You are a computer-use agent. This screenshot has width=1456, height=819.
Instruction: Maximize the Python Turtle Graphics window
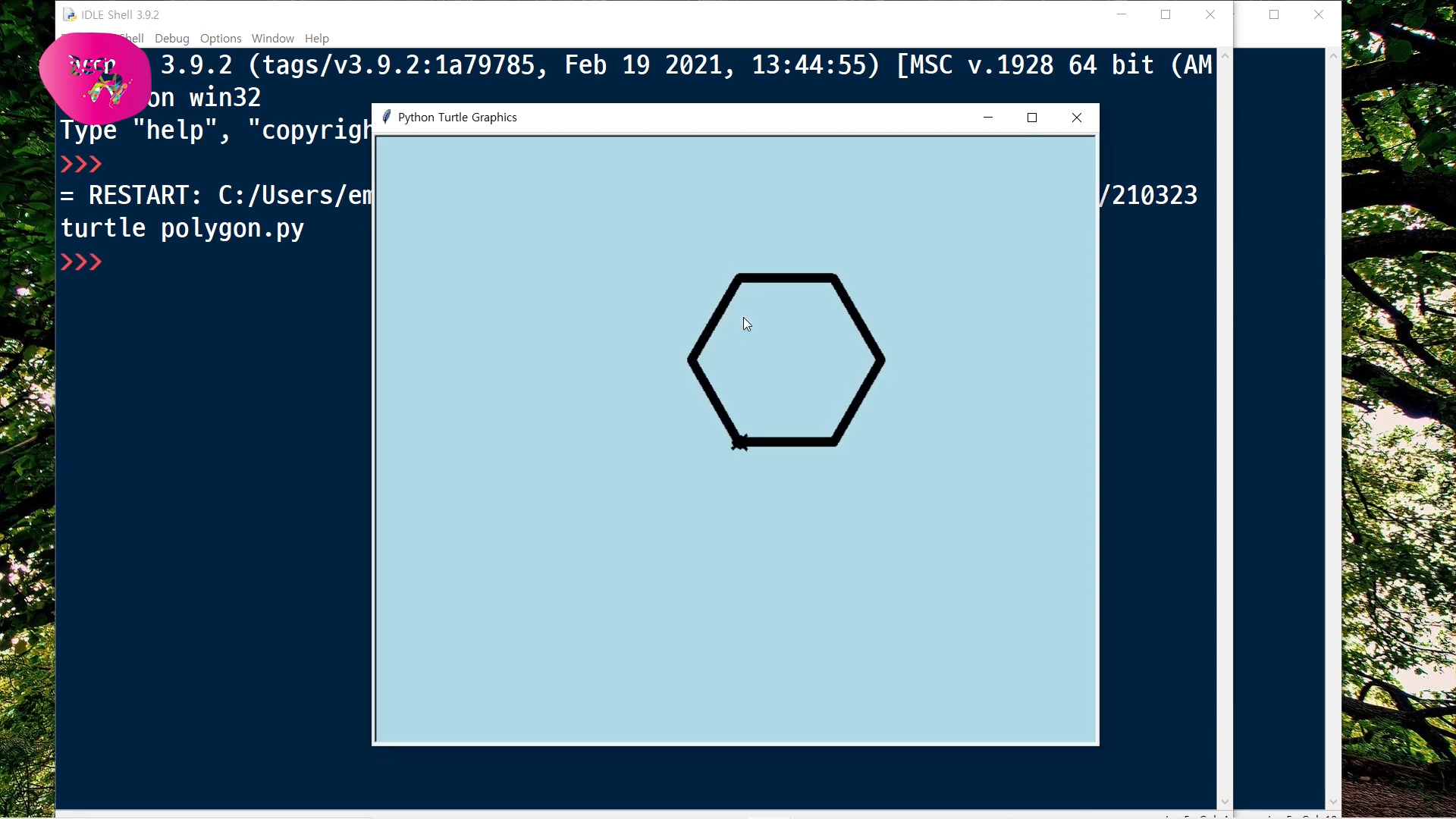pyautogui.click(x=1031, y=117)
